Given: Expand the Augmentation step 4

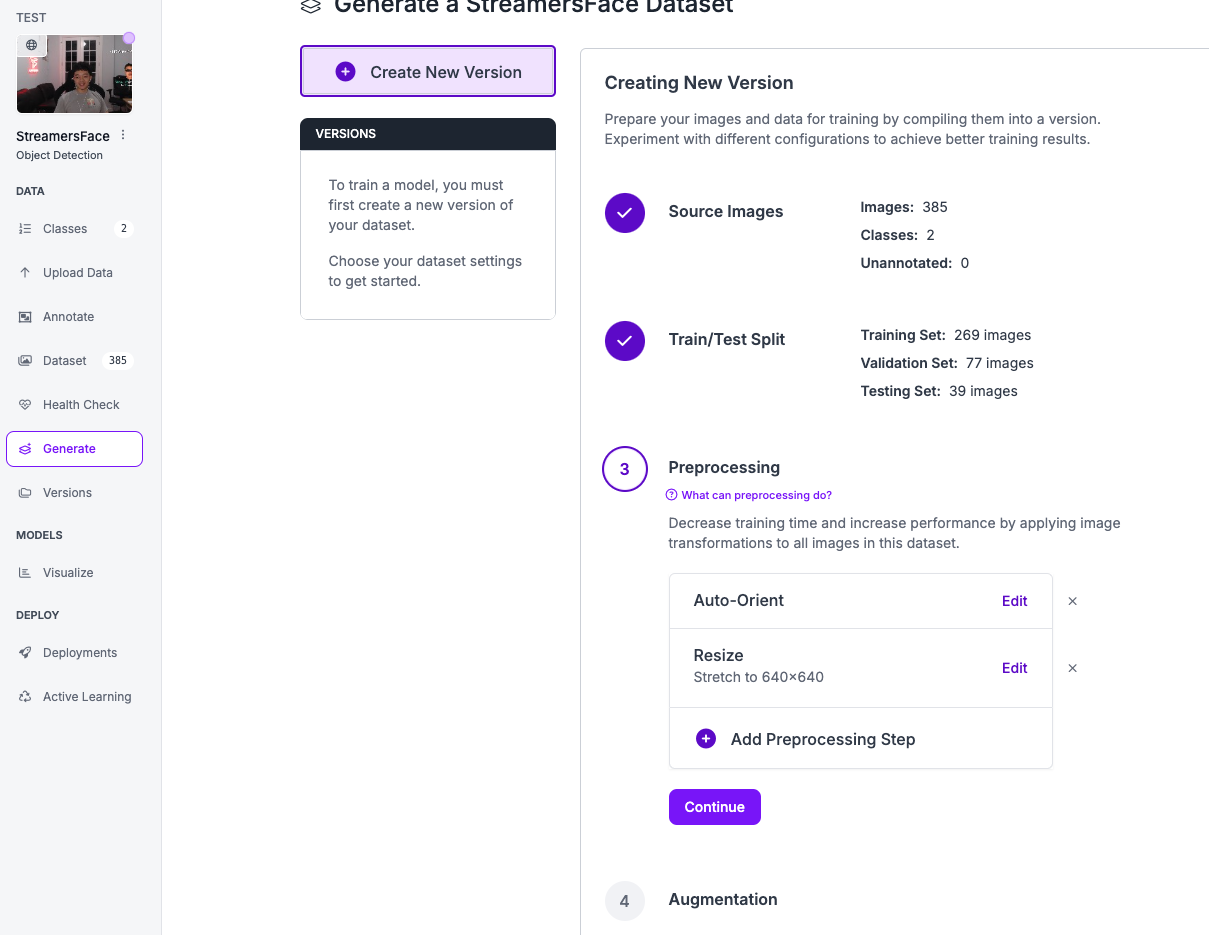Looking at the screenshot, I should tap(722, 900).
